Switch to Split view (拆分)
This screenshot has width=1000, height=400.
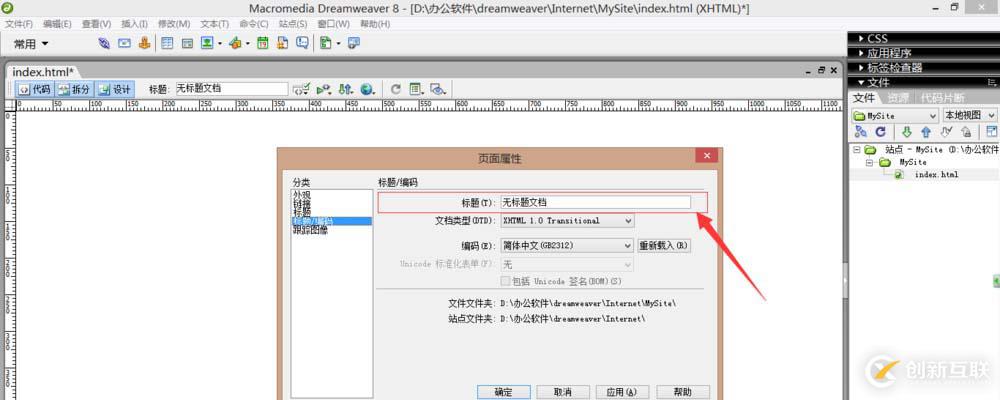[x=74, y=89]
